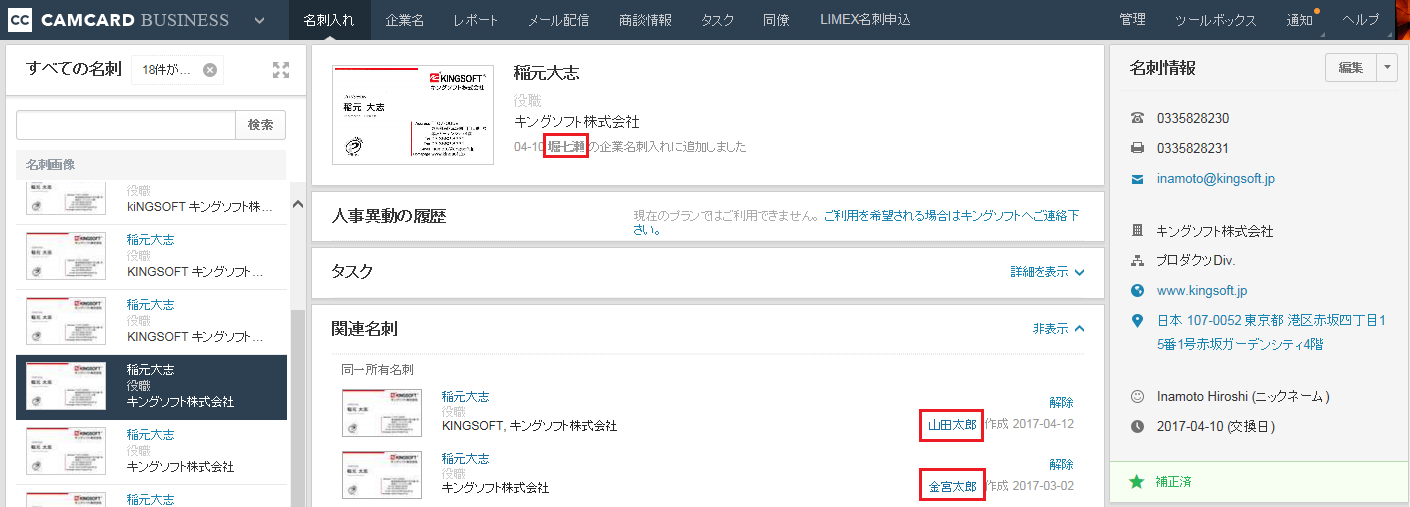Open the dropdown arrow next to CAMCARD BUSINESS
This screenshot has height=507, width=1410.
click(260, 20)
